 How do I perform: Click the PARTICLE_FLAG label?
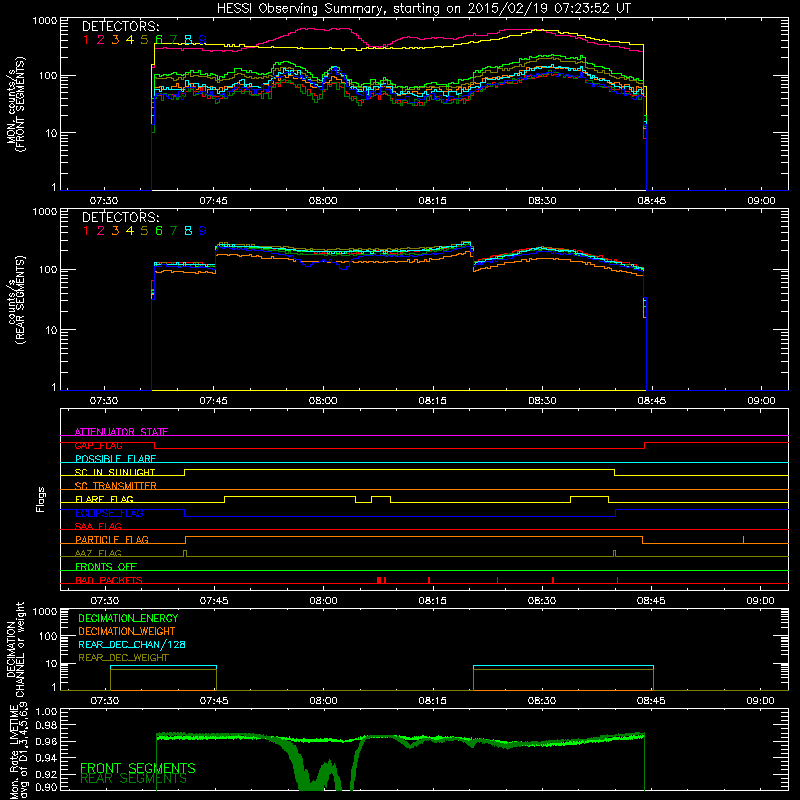(x=112, y=539)
